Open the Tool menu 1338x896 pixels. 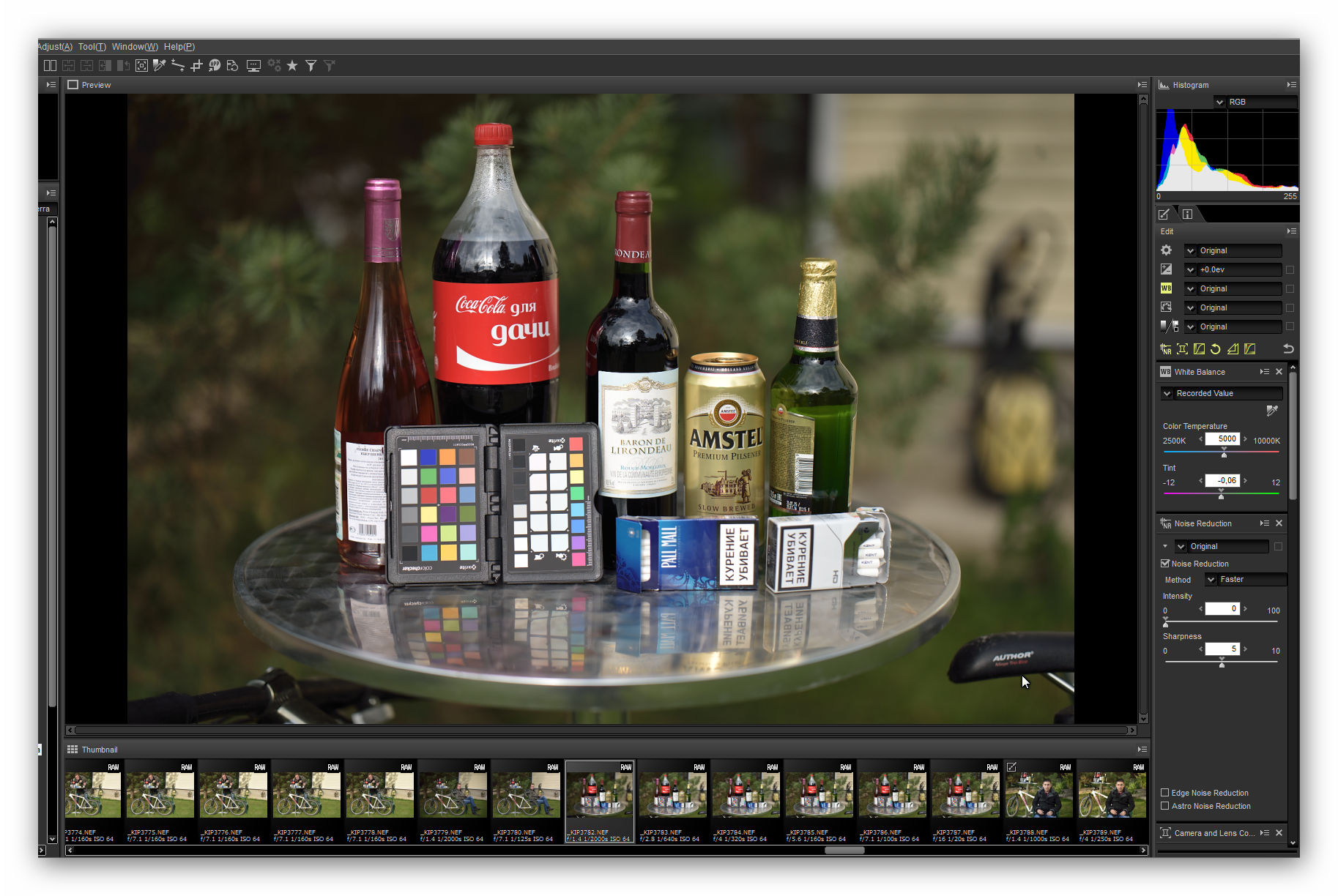[x=92, y=47]
